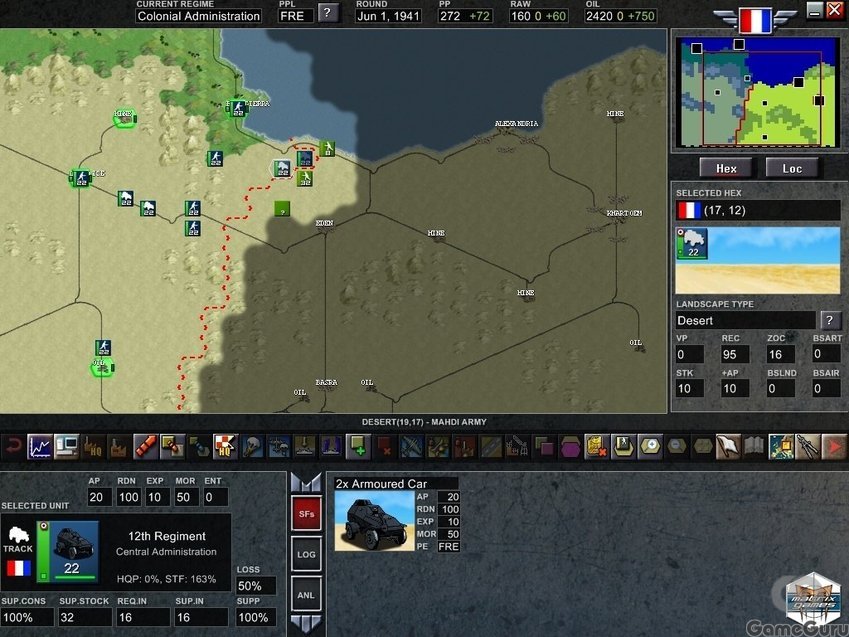Click the unit counter in Selected Hex panel
This screenshot has width=849, height=637.
click(691, 243)
